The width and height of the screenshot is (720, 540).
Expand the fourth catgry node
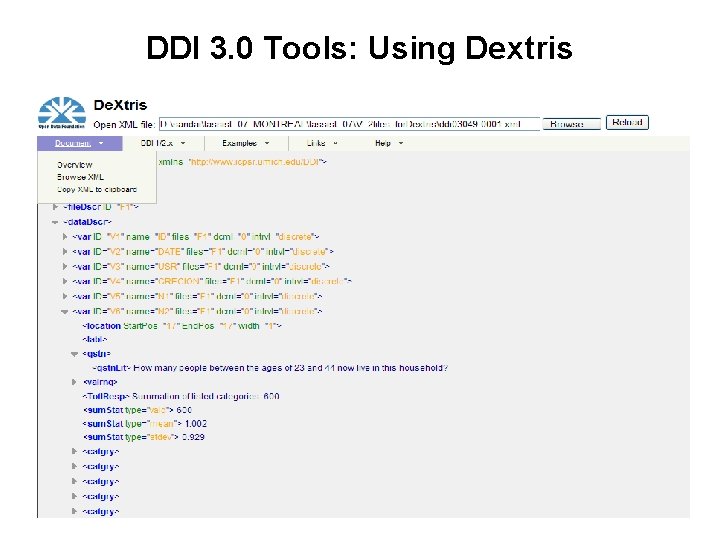pyautogui.click(x=74, y=496)
